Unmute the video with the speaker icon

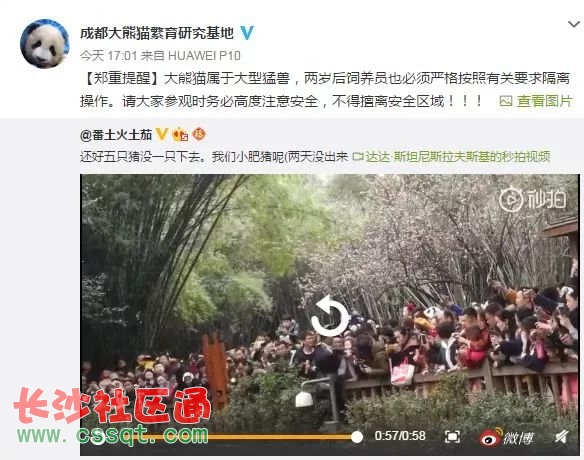pos(562,437)
